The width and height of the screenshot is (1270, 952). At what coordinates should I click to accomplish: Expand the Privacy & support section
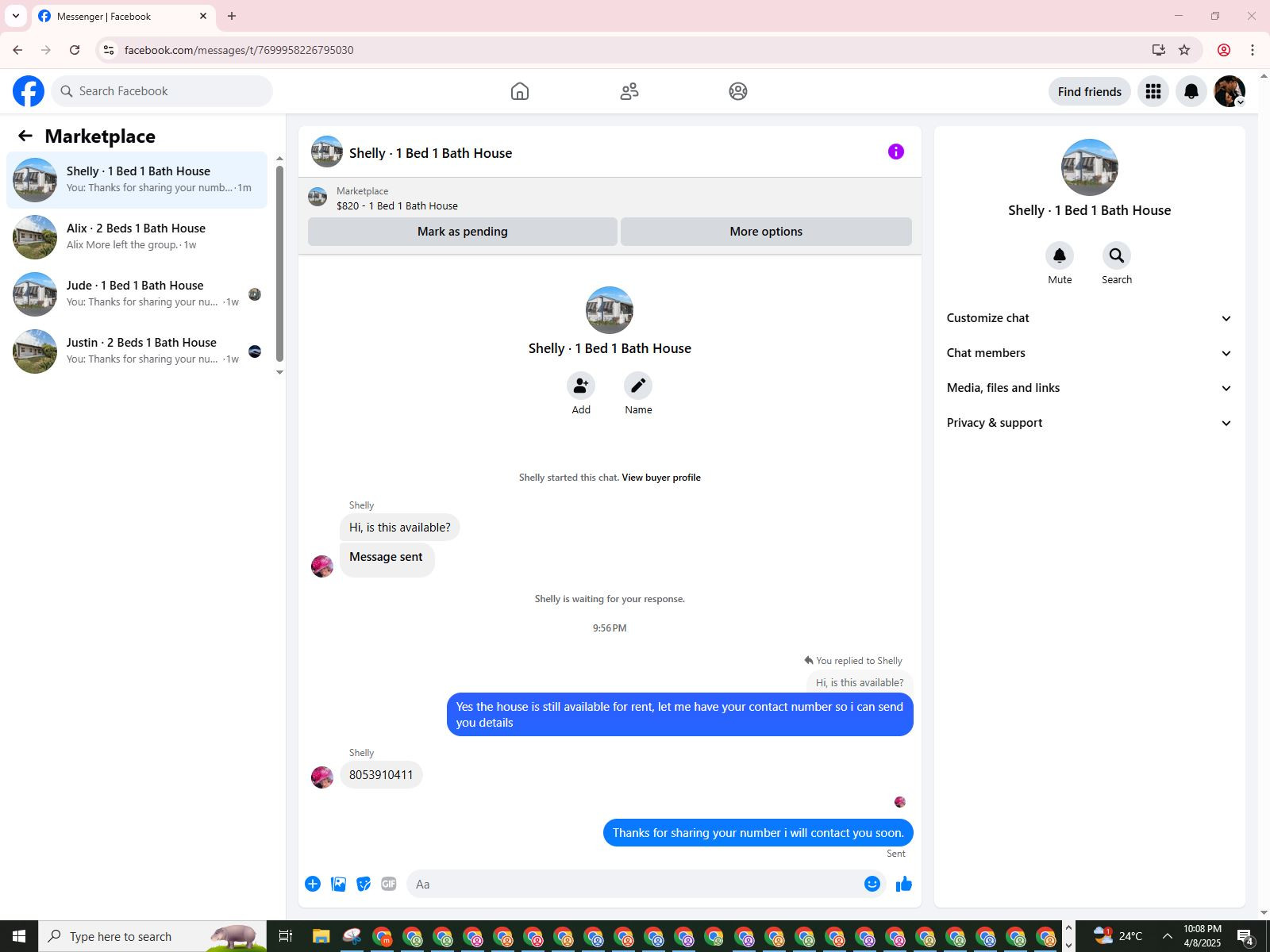click(x=1089, y=423)
